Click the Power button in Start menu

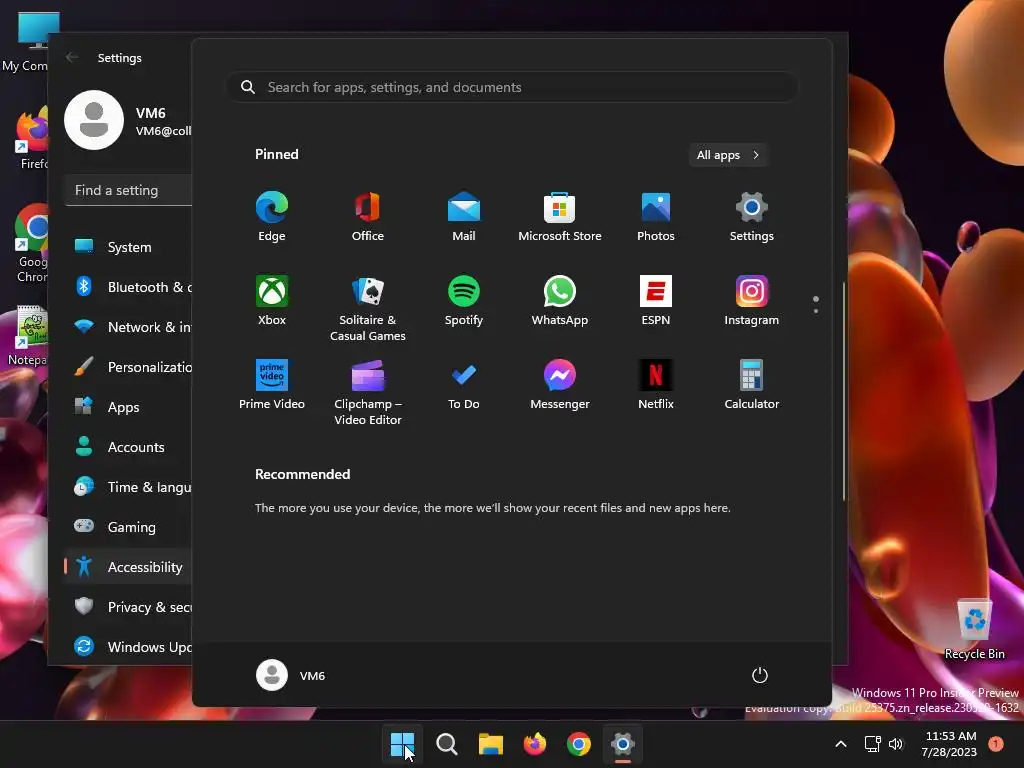click(x=760, y=675)
